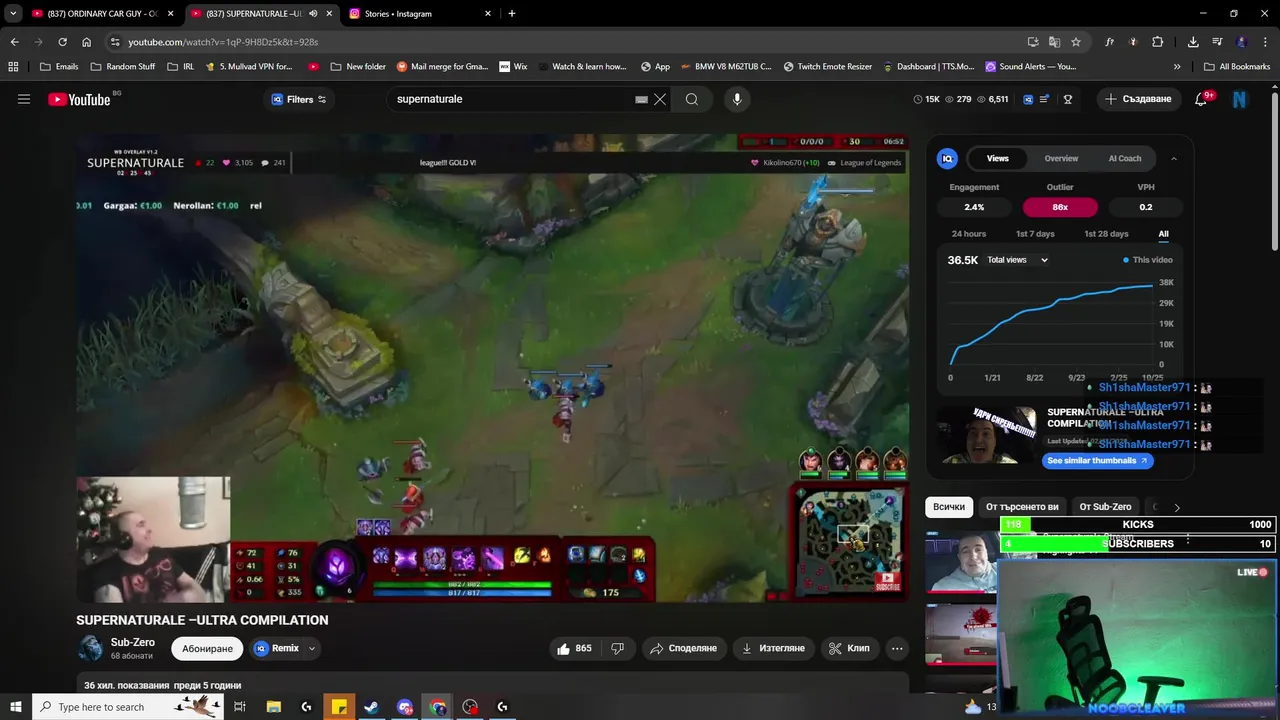
Task: Select the От търсенето ви chip
Action: (x=1022, y=507)
